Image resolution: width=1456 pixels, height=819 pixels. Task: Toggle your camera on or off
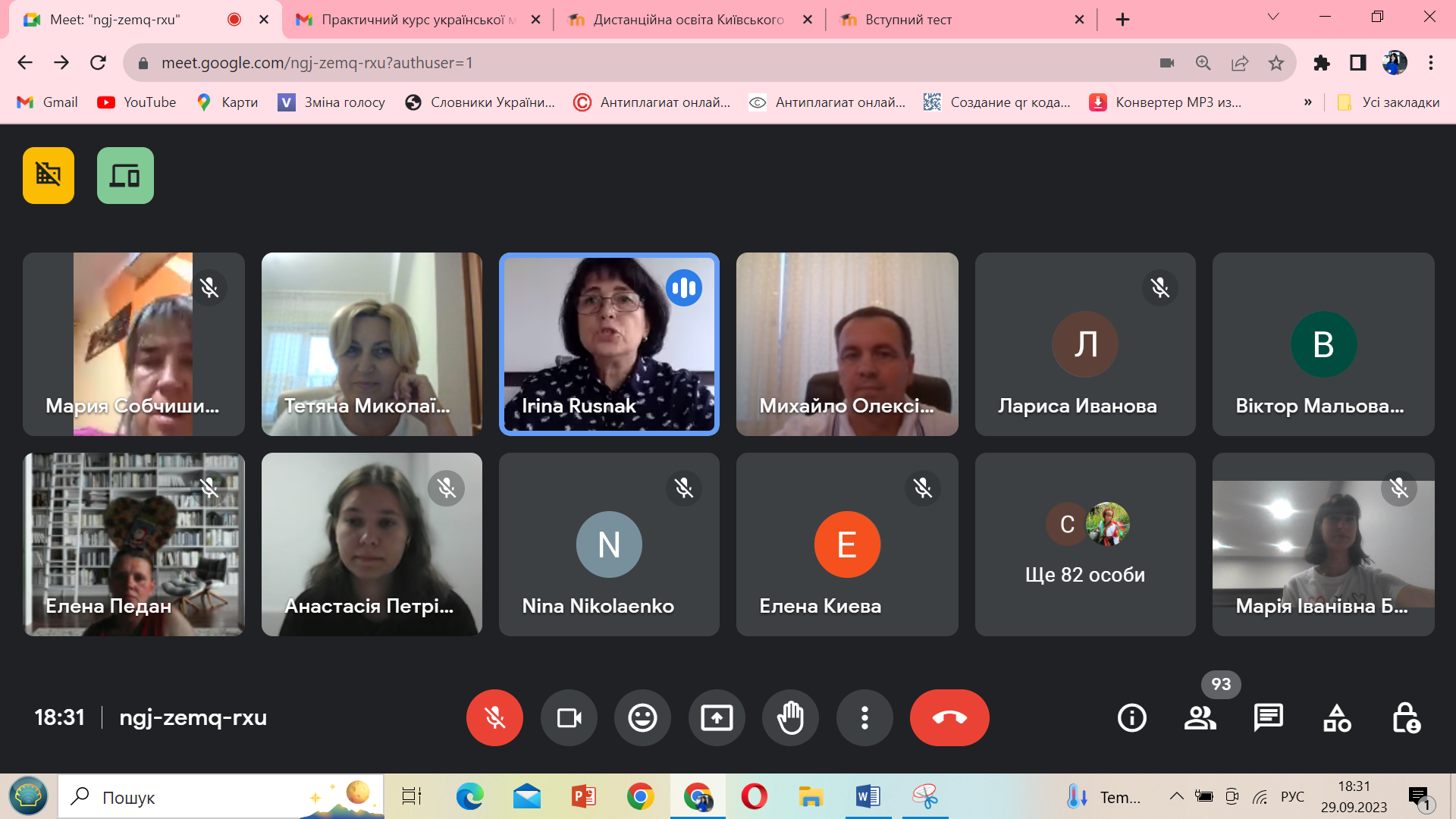569,717
